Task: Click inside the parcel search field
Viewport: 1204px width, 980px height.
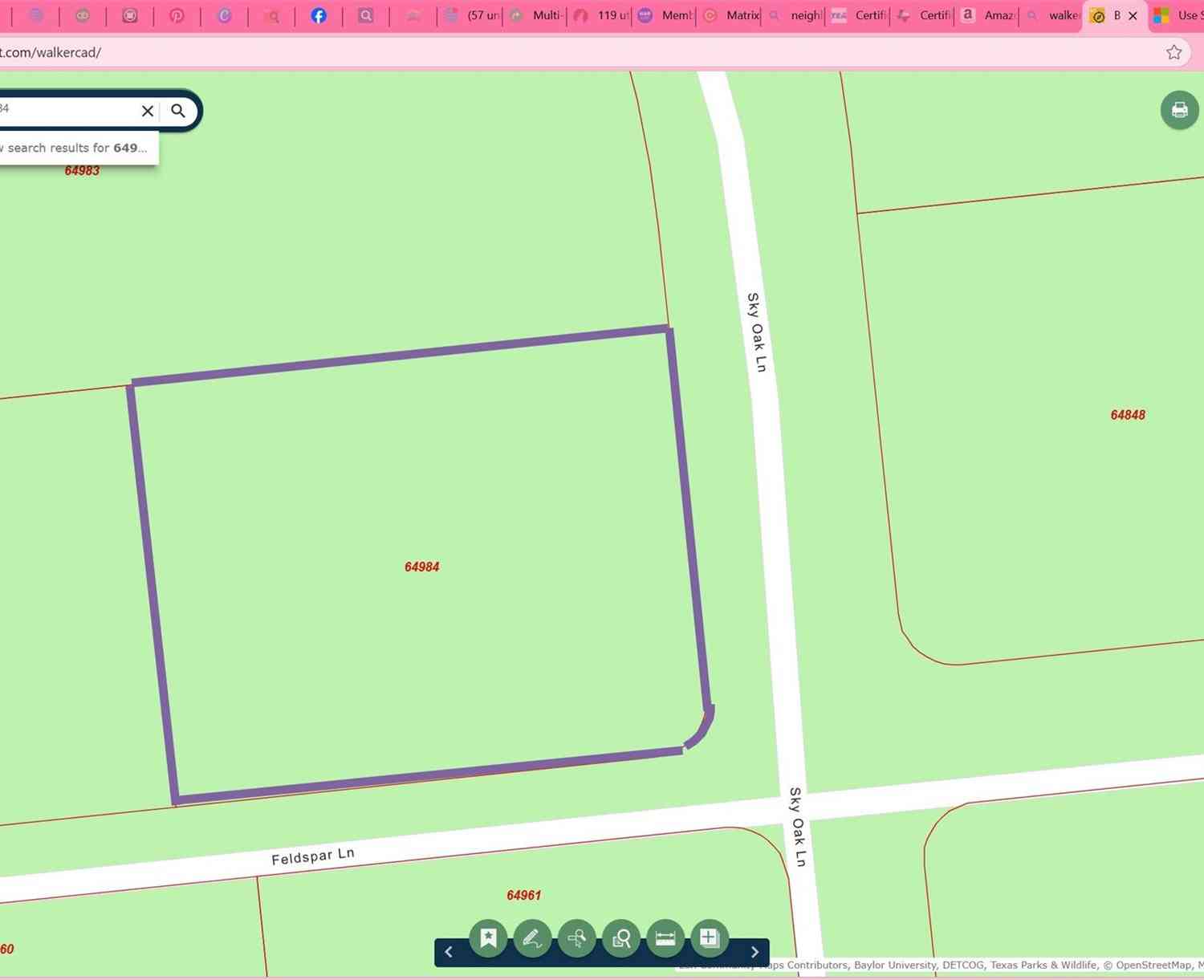Action: coord(68,110)
